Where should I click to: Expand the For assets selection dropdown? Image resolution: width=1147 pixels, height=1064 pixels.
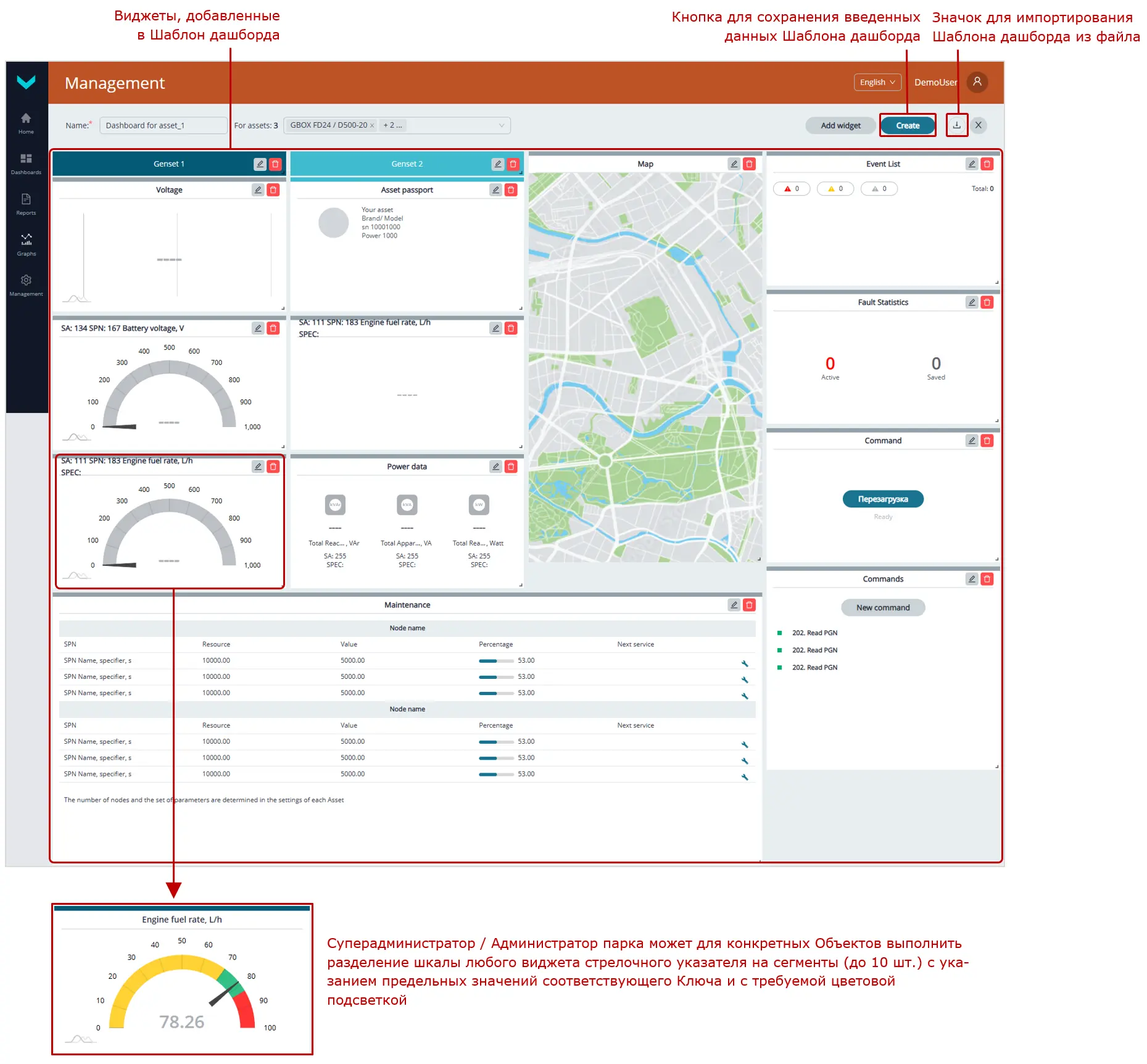click(x=501, y=125)
